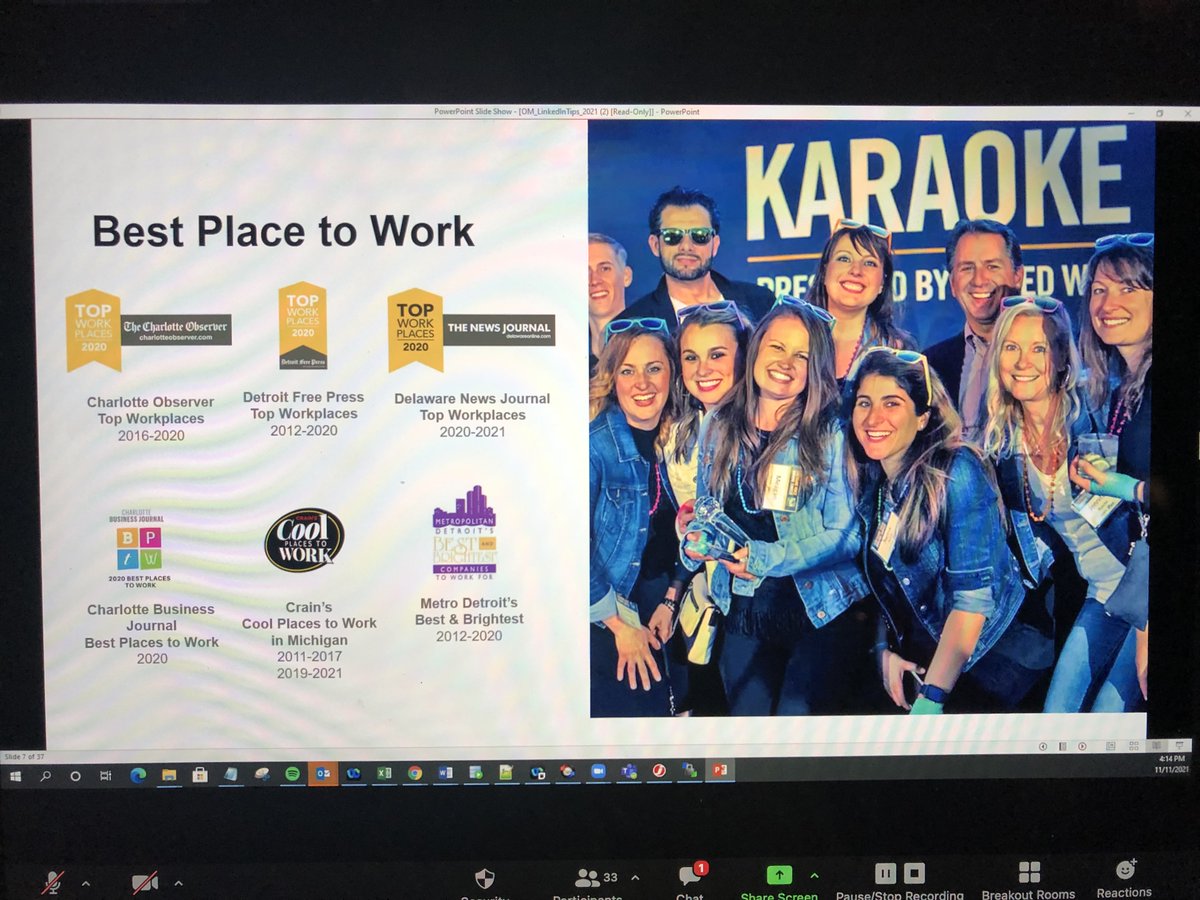Unmute the Zoom microphone
1200x900 pixels.
click(x=52, y=882)
